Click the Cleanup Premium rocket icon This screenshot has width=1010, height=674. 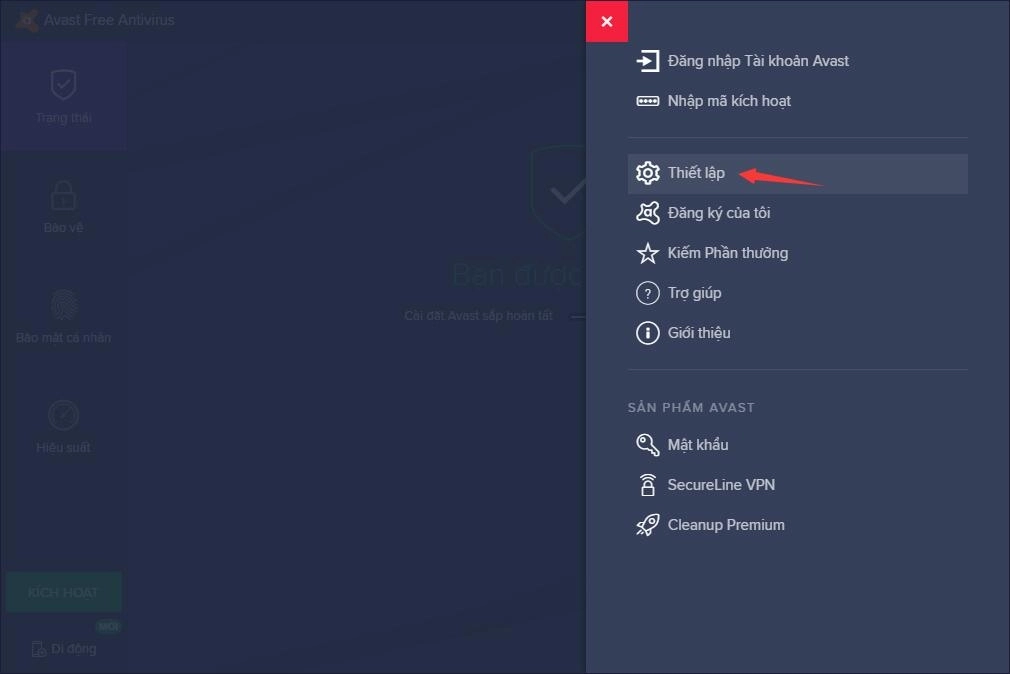click(x=648, y=524)
